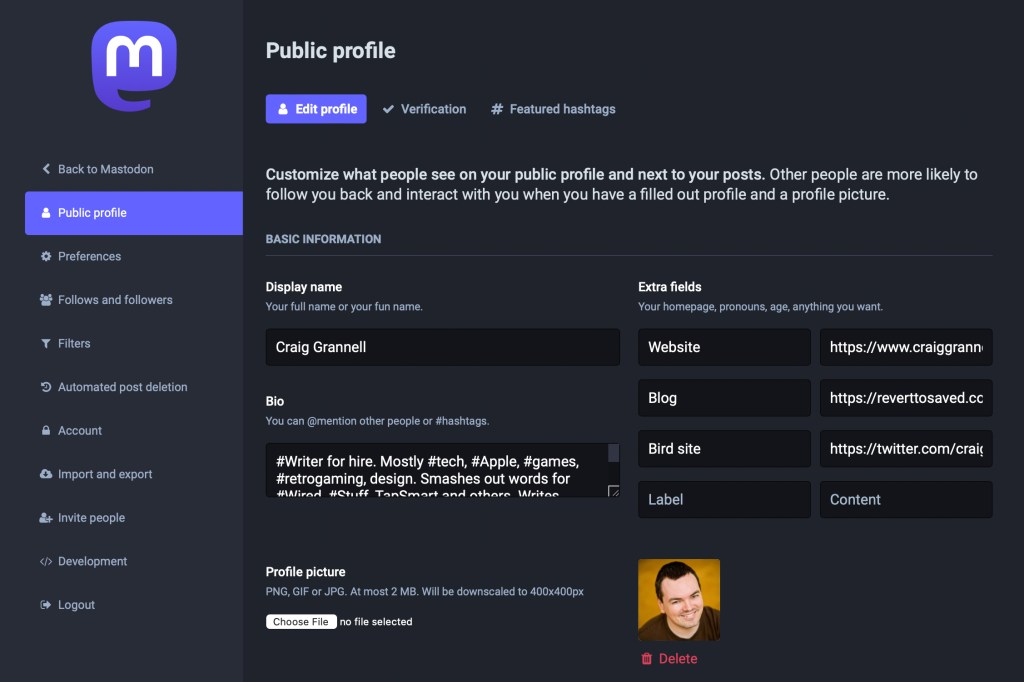
Task: Choose a file for profile picture
Action: tap(301, 622)
